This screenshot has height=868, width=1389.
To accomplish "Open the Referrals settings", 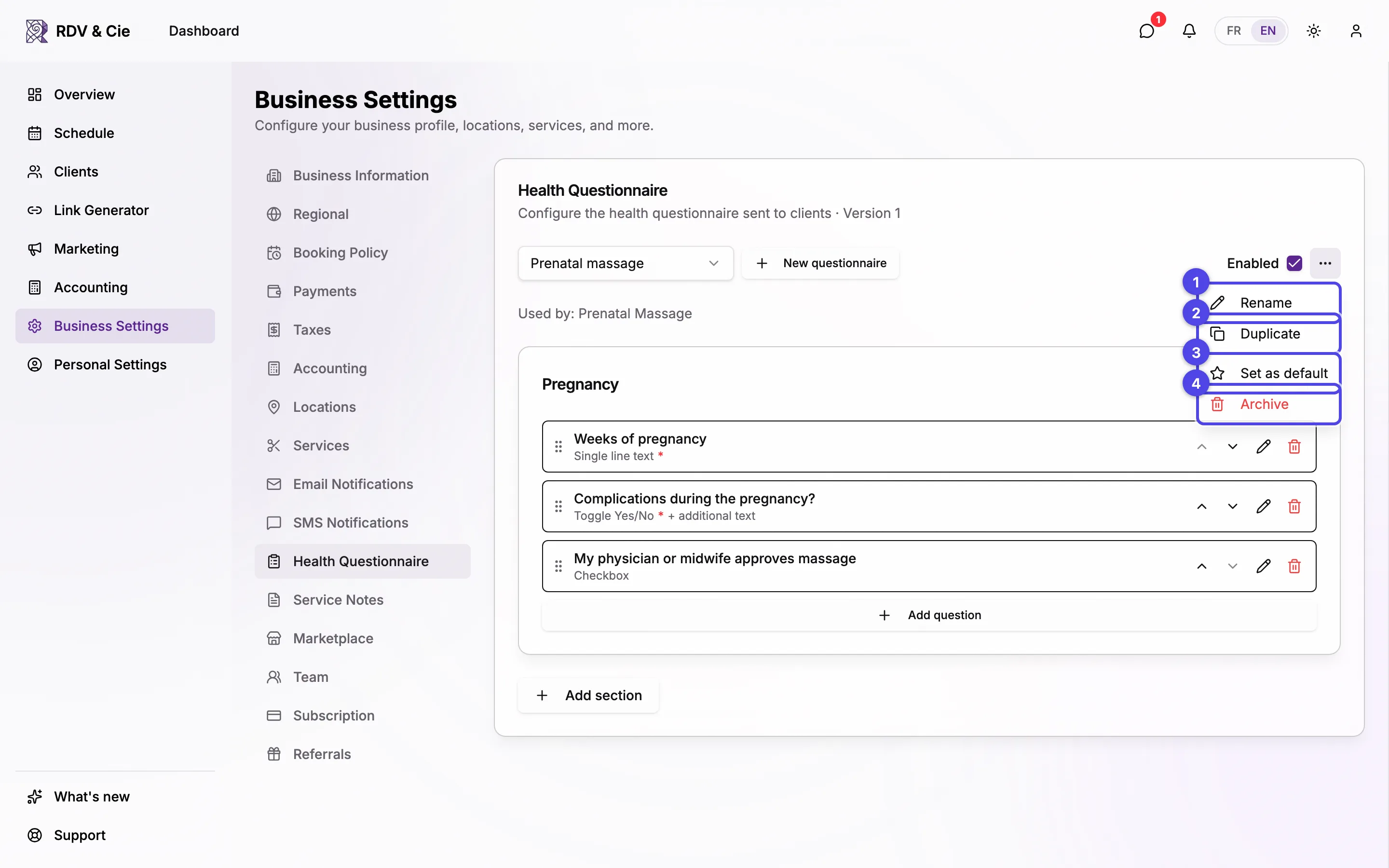I will pos(363,754).
